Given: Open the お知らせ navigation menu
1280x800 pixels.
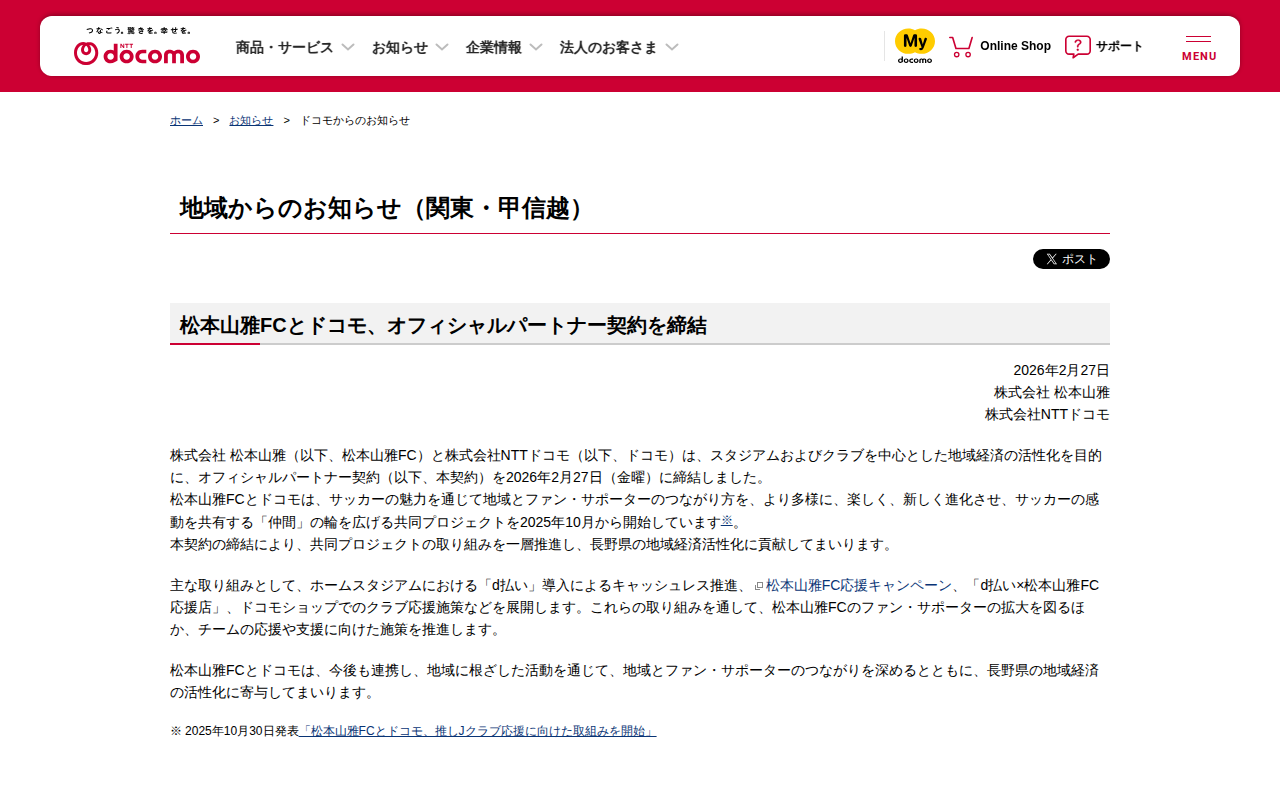Looking at the screenshot, I should (399, 47).
